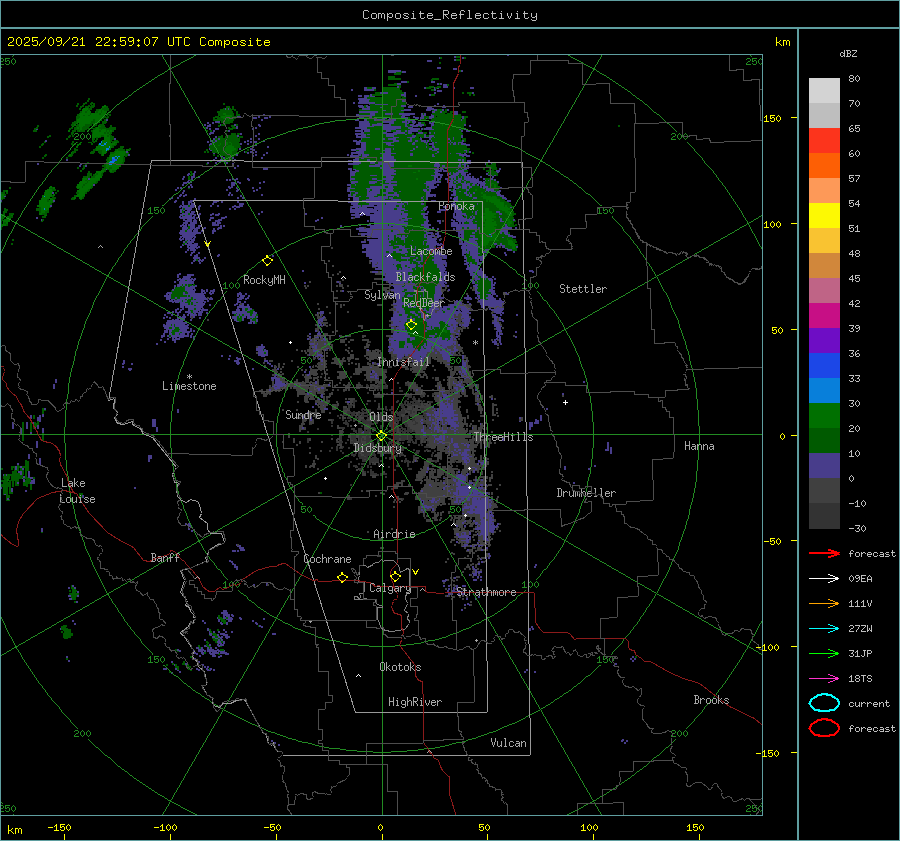Select the yellow diamond marker above RockyMH

[x=267, y=260]
